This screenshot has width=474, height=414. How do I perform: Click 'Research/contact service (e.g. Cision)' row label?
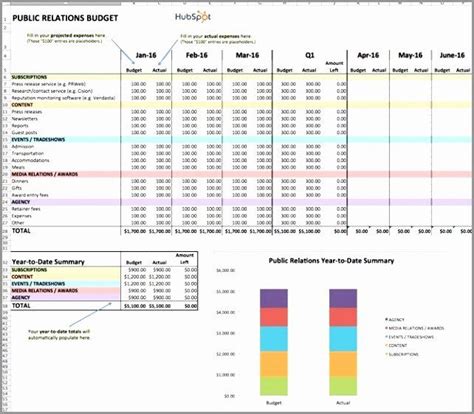coord(52,91)
